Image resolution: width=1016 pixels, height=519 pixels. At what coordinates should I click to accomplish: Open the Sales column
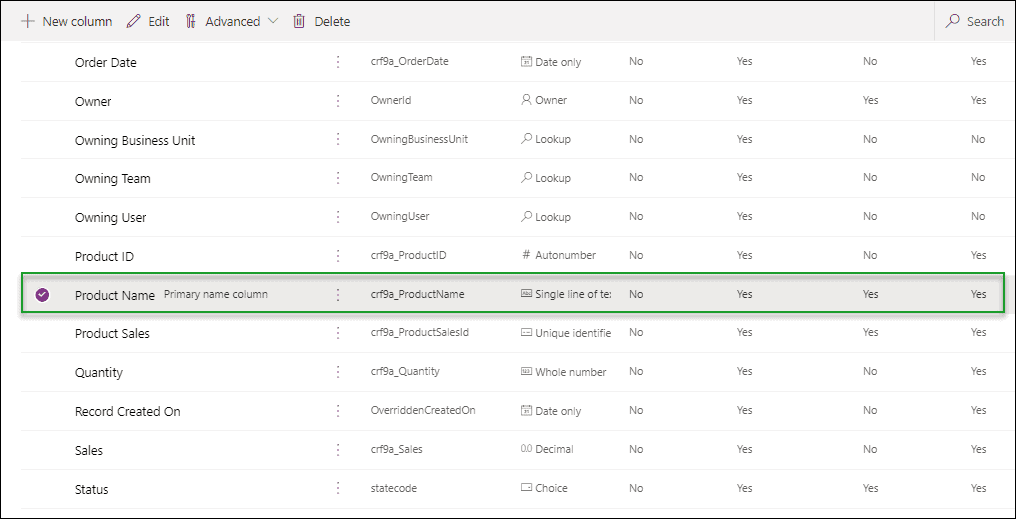(89, 450)
